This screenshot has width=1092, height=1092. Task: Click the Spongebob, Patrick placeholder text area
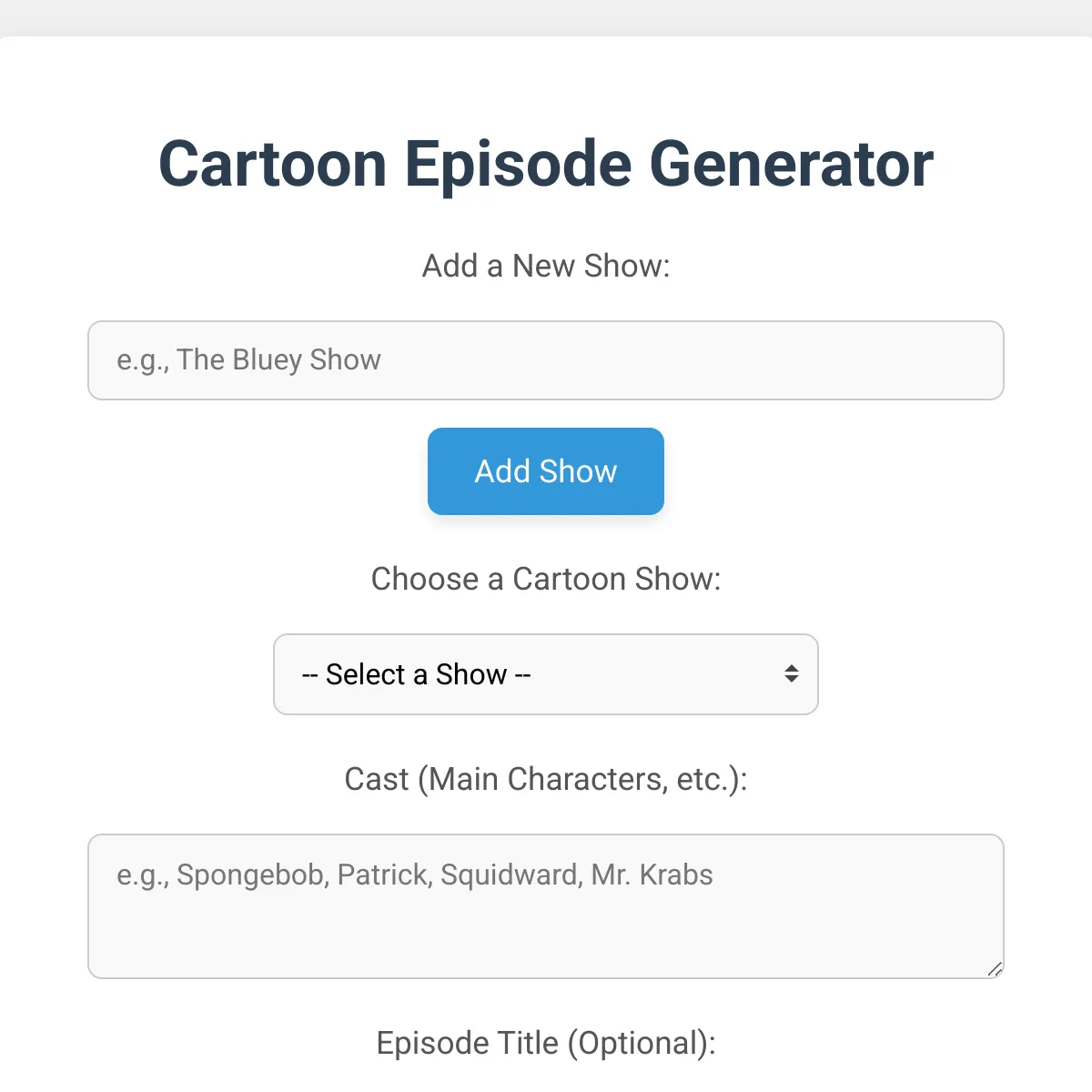pyautogui.click(x=415, y=875)
